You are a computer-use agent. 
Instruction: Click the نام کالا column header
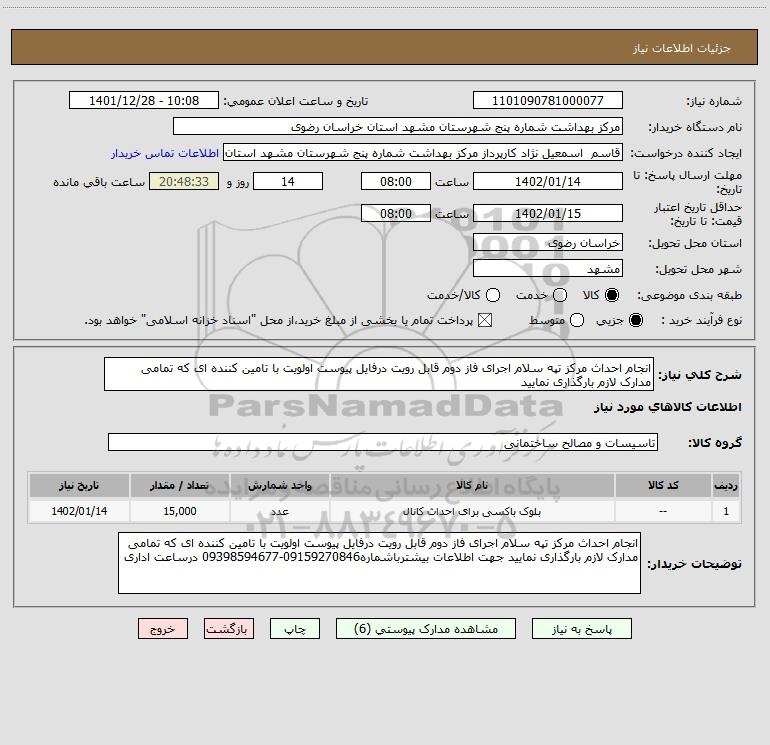point(472,485)
